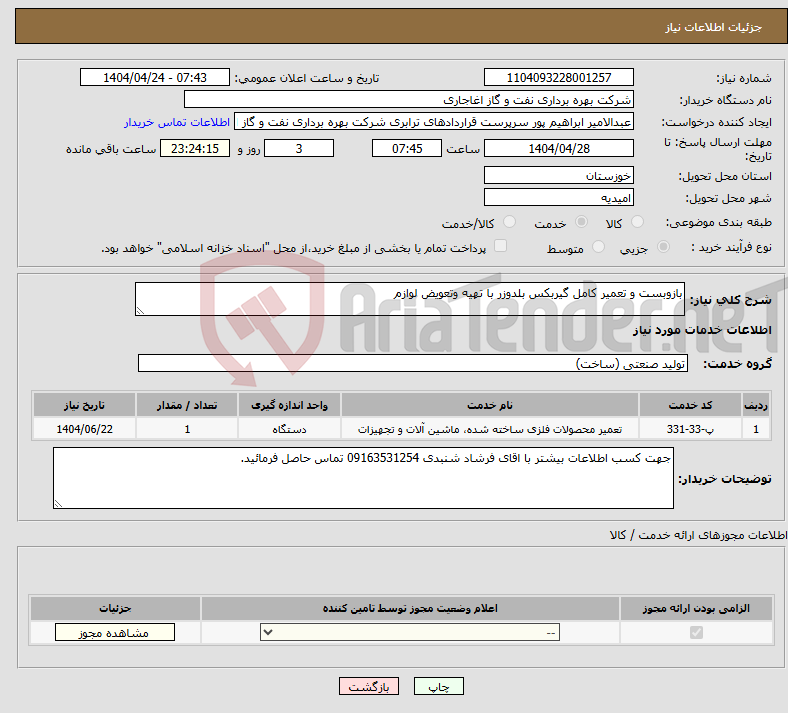Click the کد خدمت column header
The image size is (788, 713).
pos(691,405)
